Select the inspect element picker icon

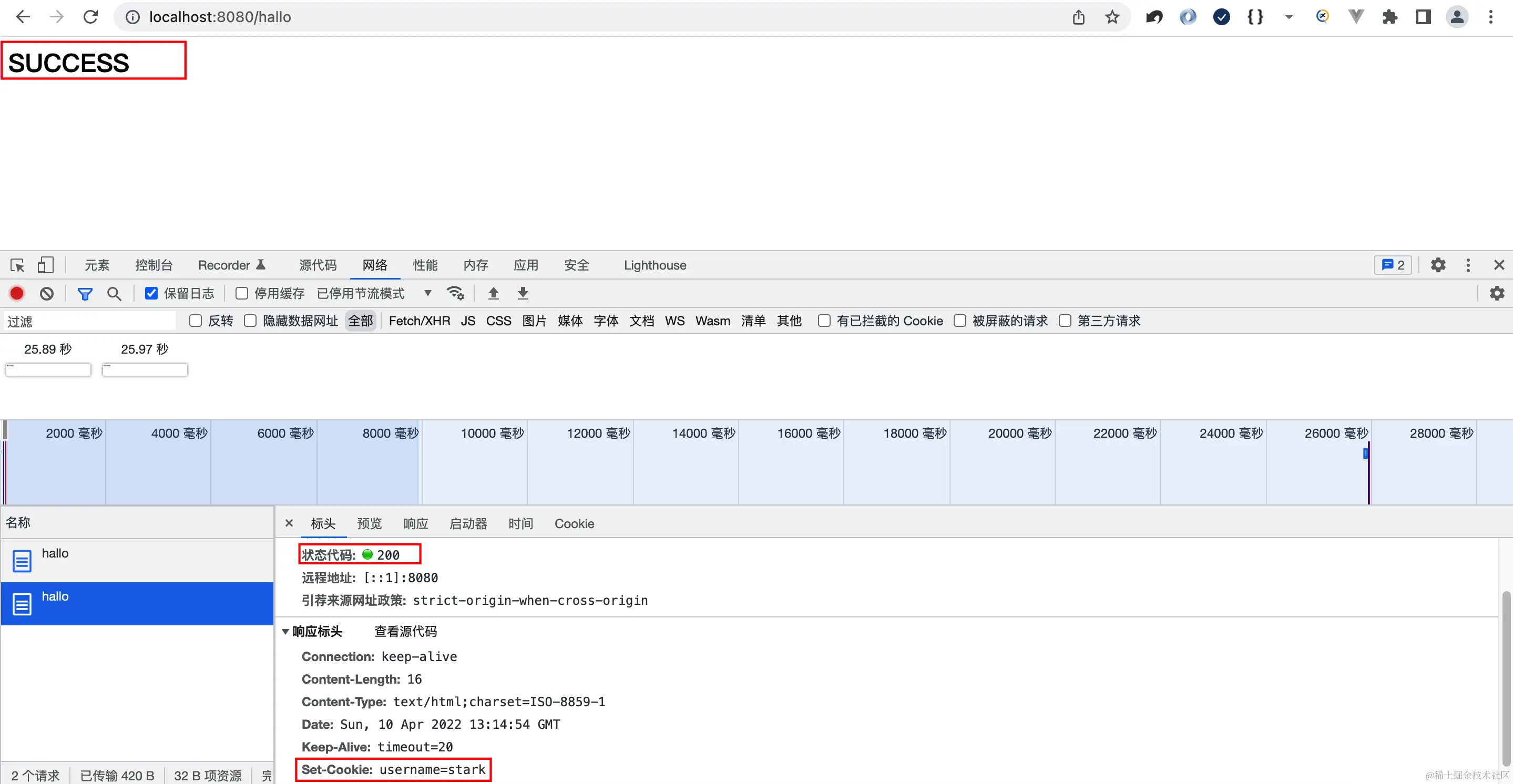(x=17, y=265)
